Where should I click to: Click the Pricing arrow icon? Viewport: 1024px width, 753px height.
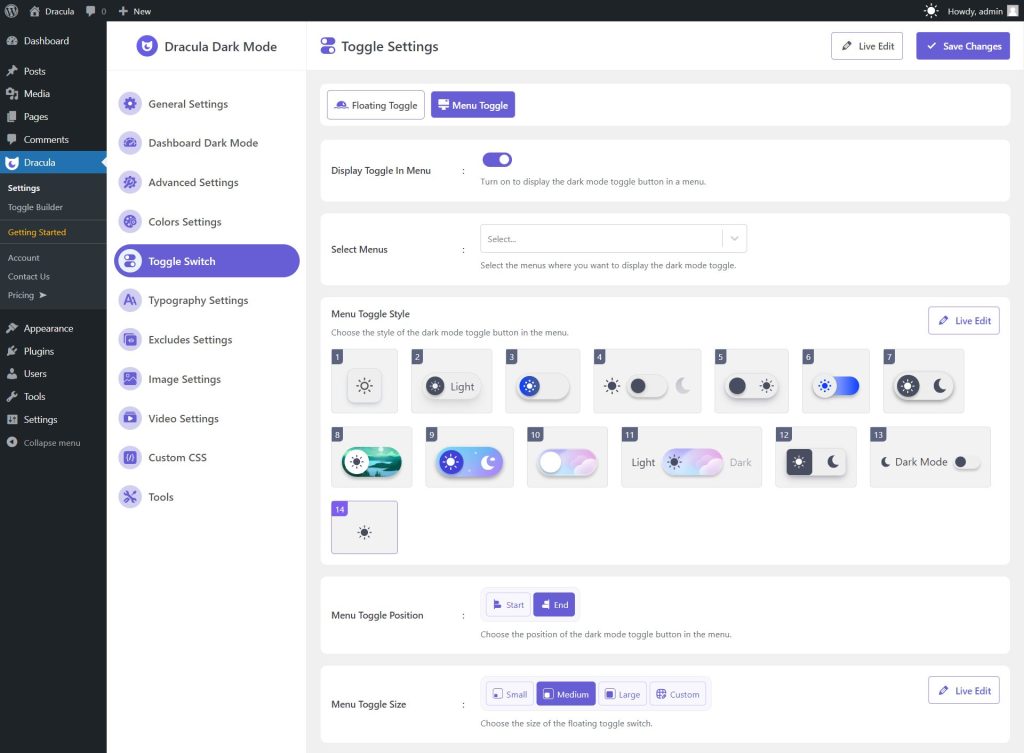(x=43, y=295)
